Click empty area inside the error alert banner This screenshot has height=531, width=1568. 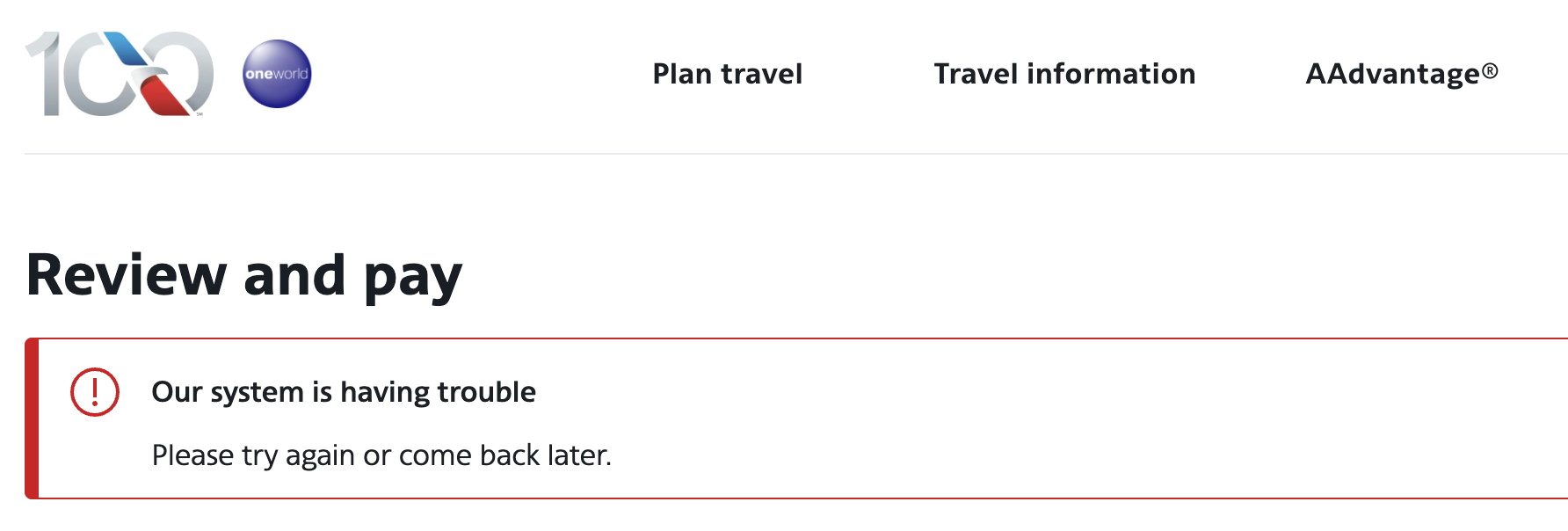[x=1055, y=422]
